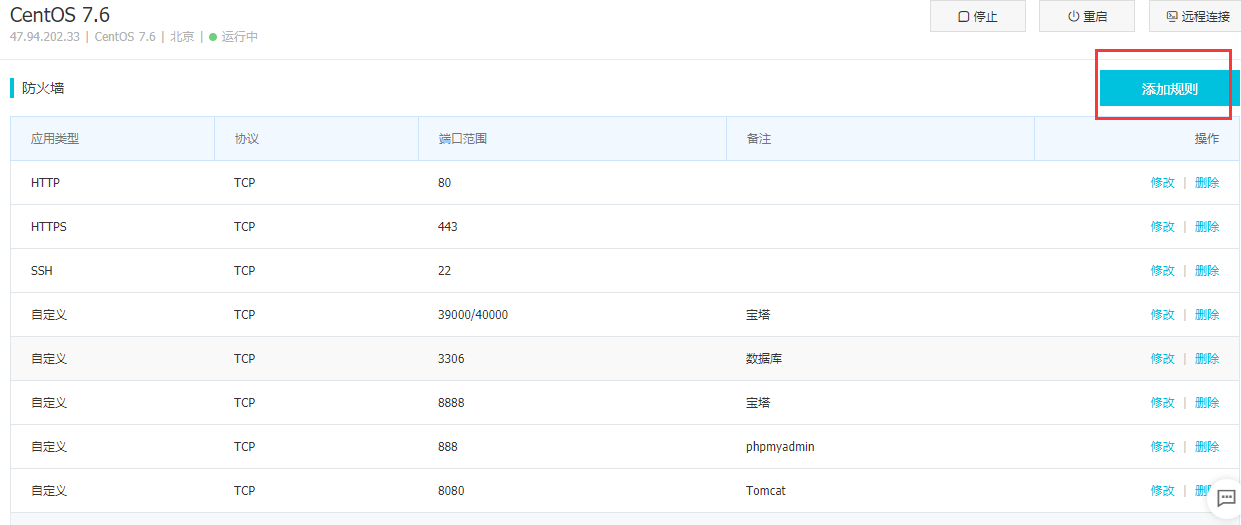
Task: Delete the 8888 宝塔 rule
Action: 1207,403
